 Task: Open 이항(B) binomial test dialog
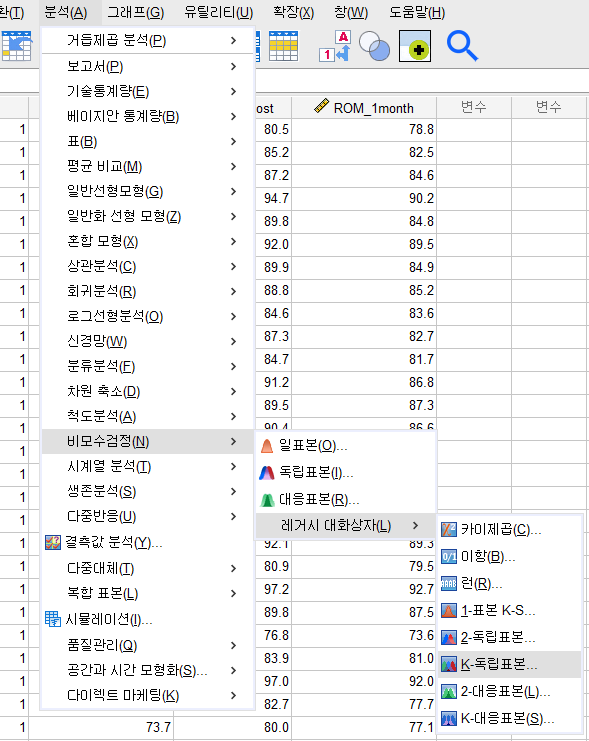click(x=510, y=556)
